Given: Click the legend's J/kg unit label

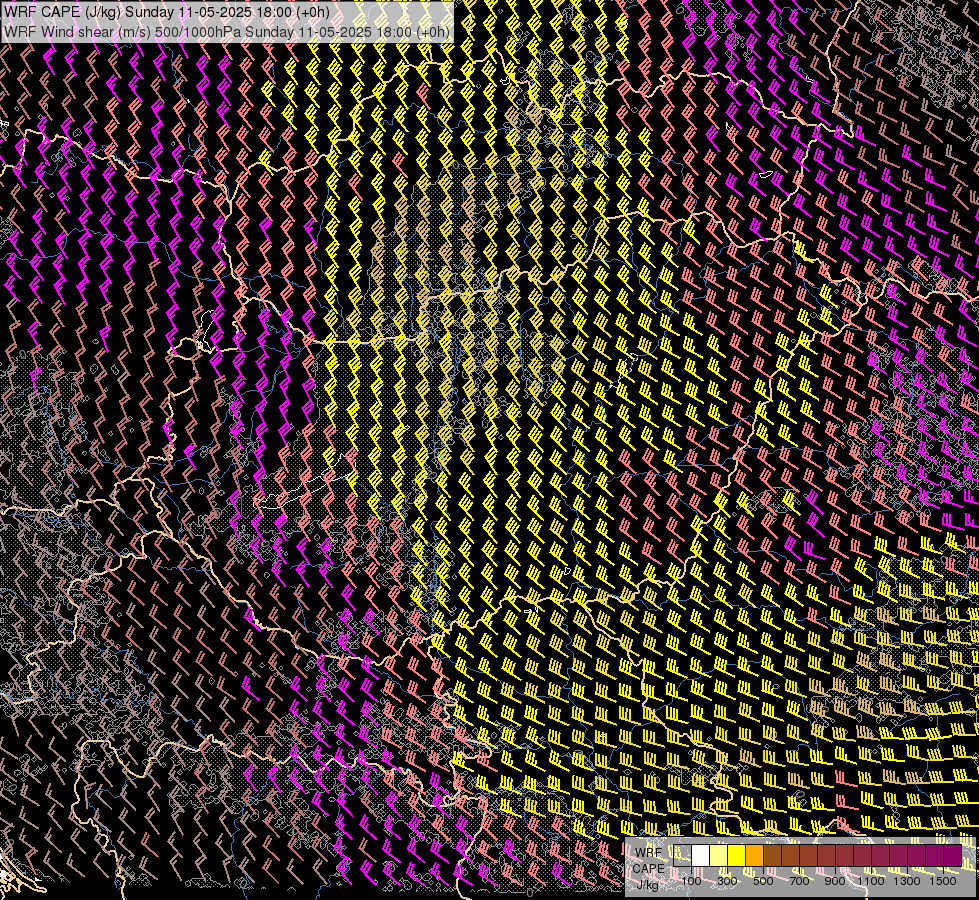Looking at the screenshot, I should pos(648,885).
